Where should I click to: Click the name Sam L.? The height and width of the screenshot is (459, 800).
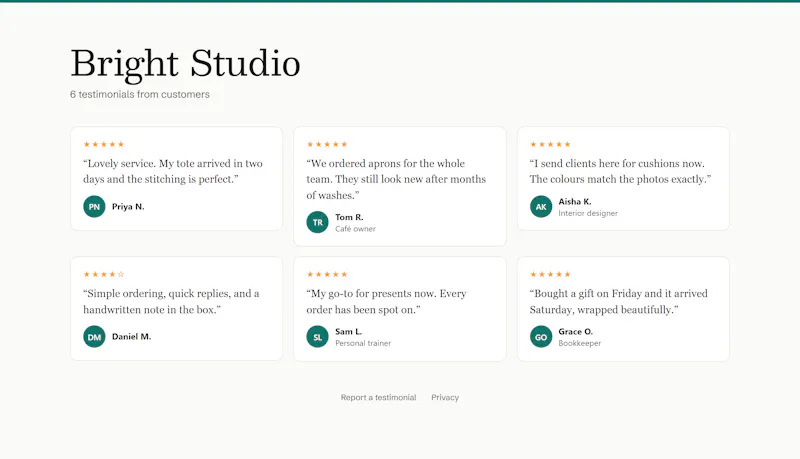[x=348, y=332]
